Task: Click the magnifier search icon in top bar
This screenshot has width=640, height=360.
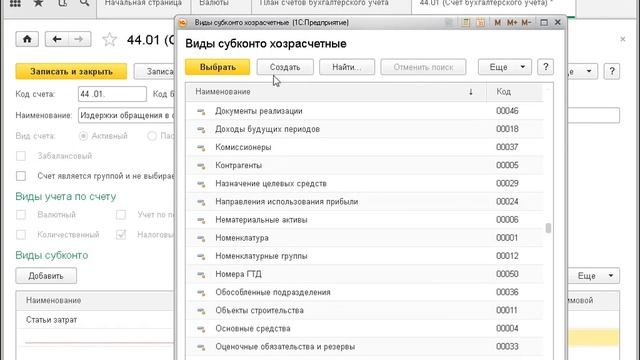Action: tap(84, 3)
